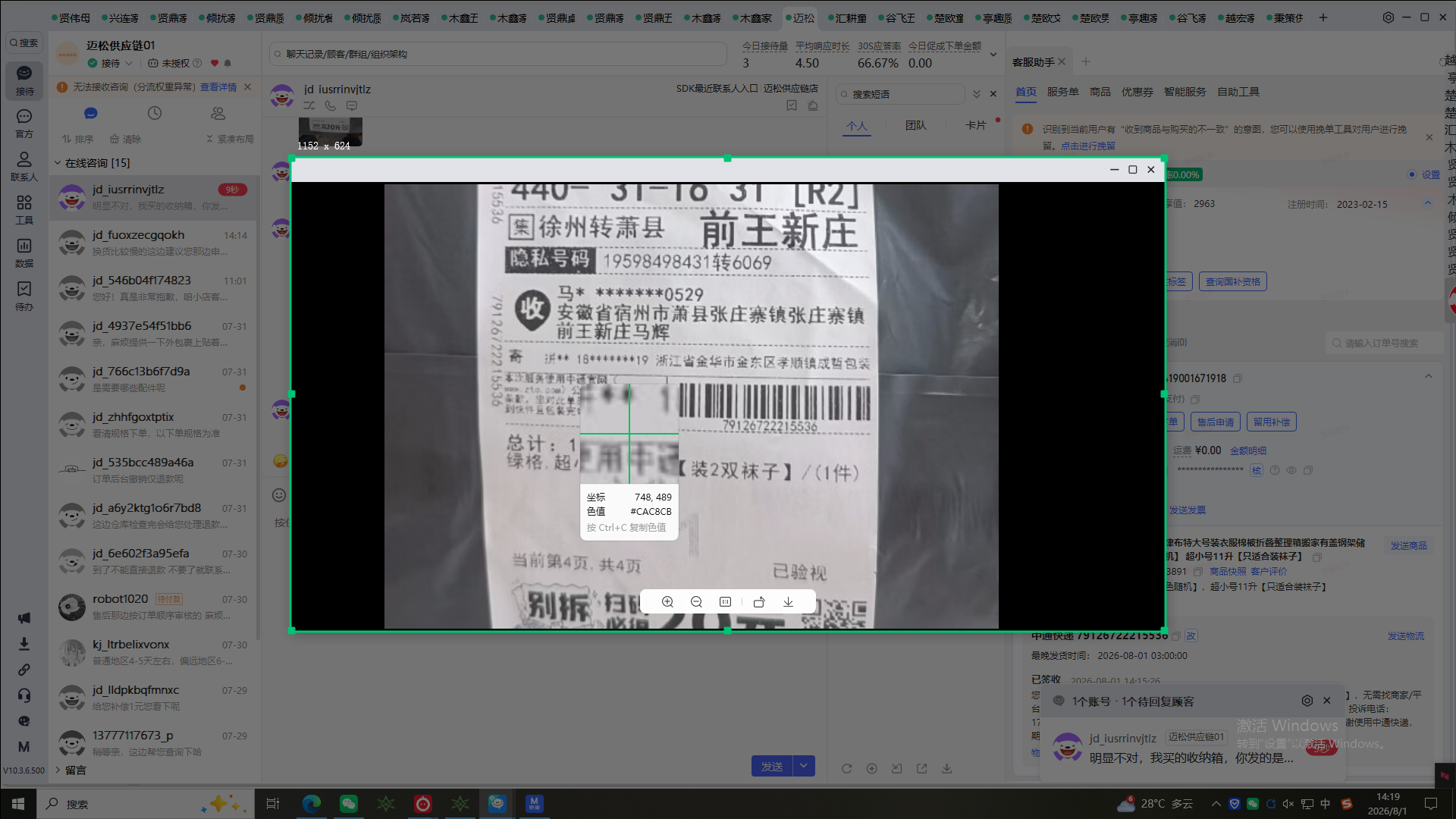Click the link icon in left sidebar
The width and height of the screenshot is (1456, 819).
tap(24, 670)
